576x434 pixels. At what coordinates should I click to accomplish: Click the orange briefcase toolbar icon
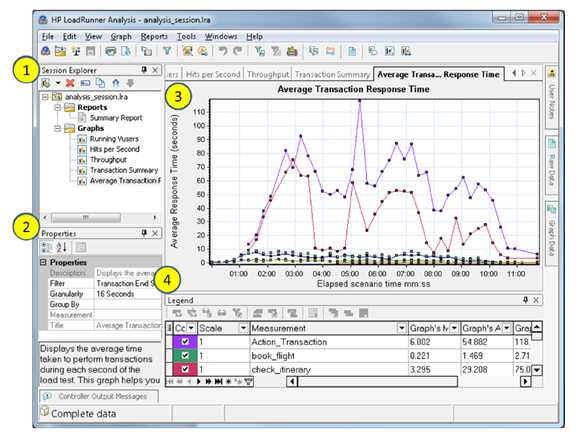(292, 51)
